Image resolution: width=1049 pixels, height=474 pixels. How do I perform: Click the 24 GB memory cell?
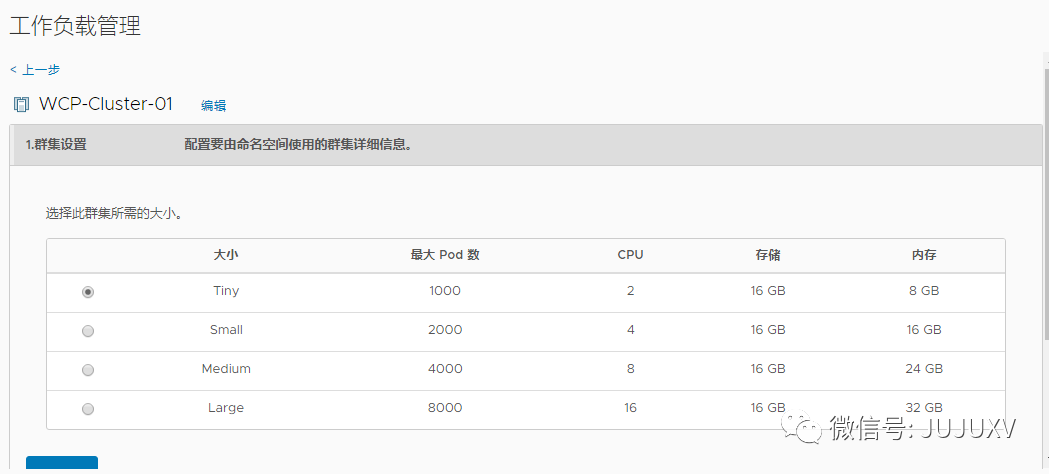point(924,369)
